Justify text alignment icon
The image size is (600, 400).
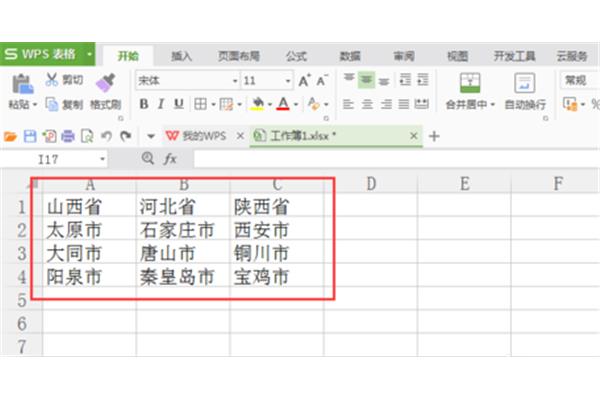click(404, 104)
